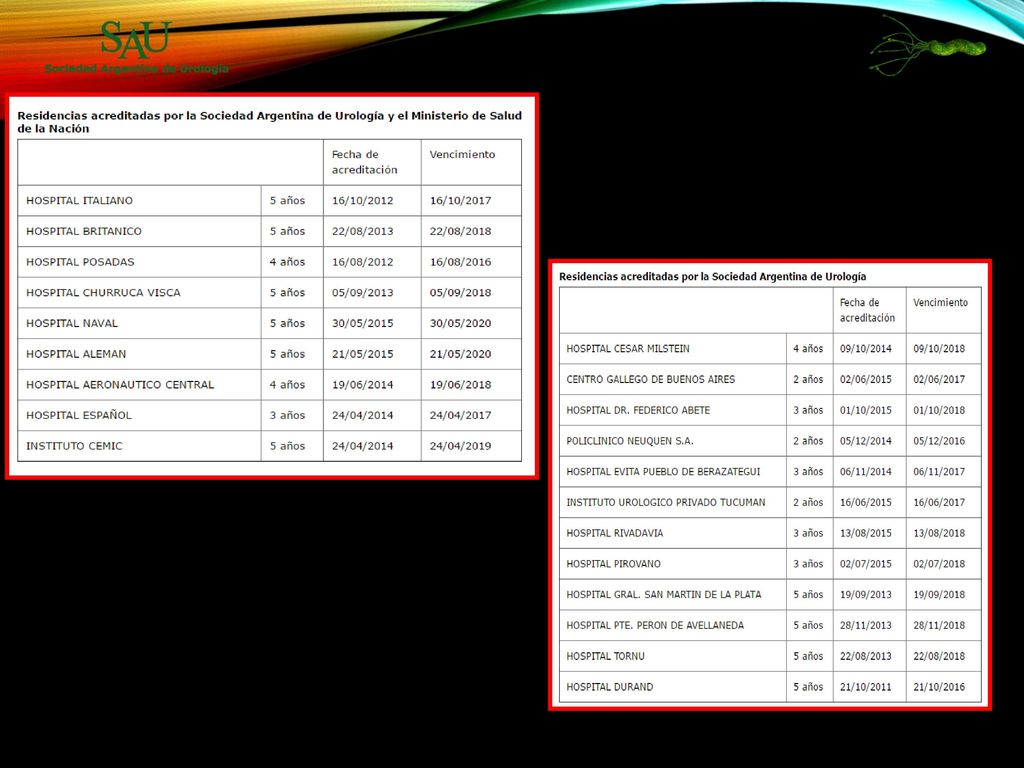The height and width of the screenshot is (768, 1024).
Task: Select expiry date 02/07/2018
Action: (x=939, y=564)
